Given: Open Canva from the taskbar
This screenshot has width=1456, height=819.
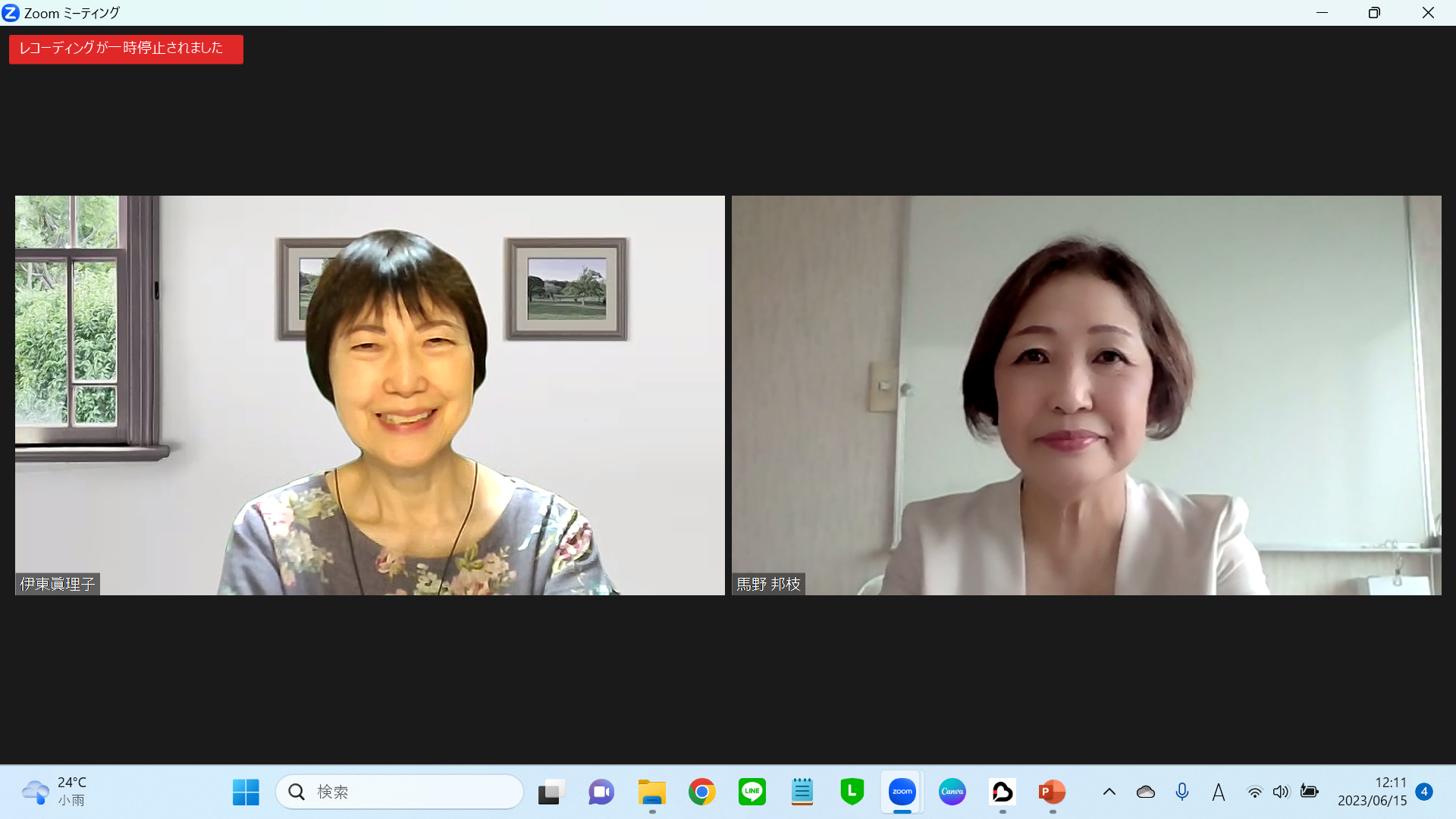Looking at the screenshot, I should tap(952, 792).
